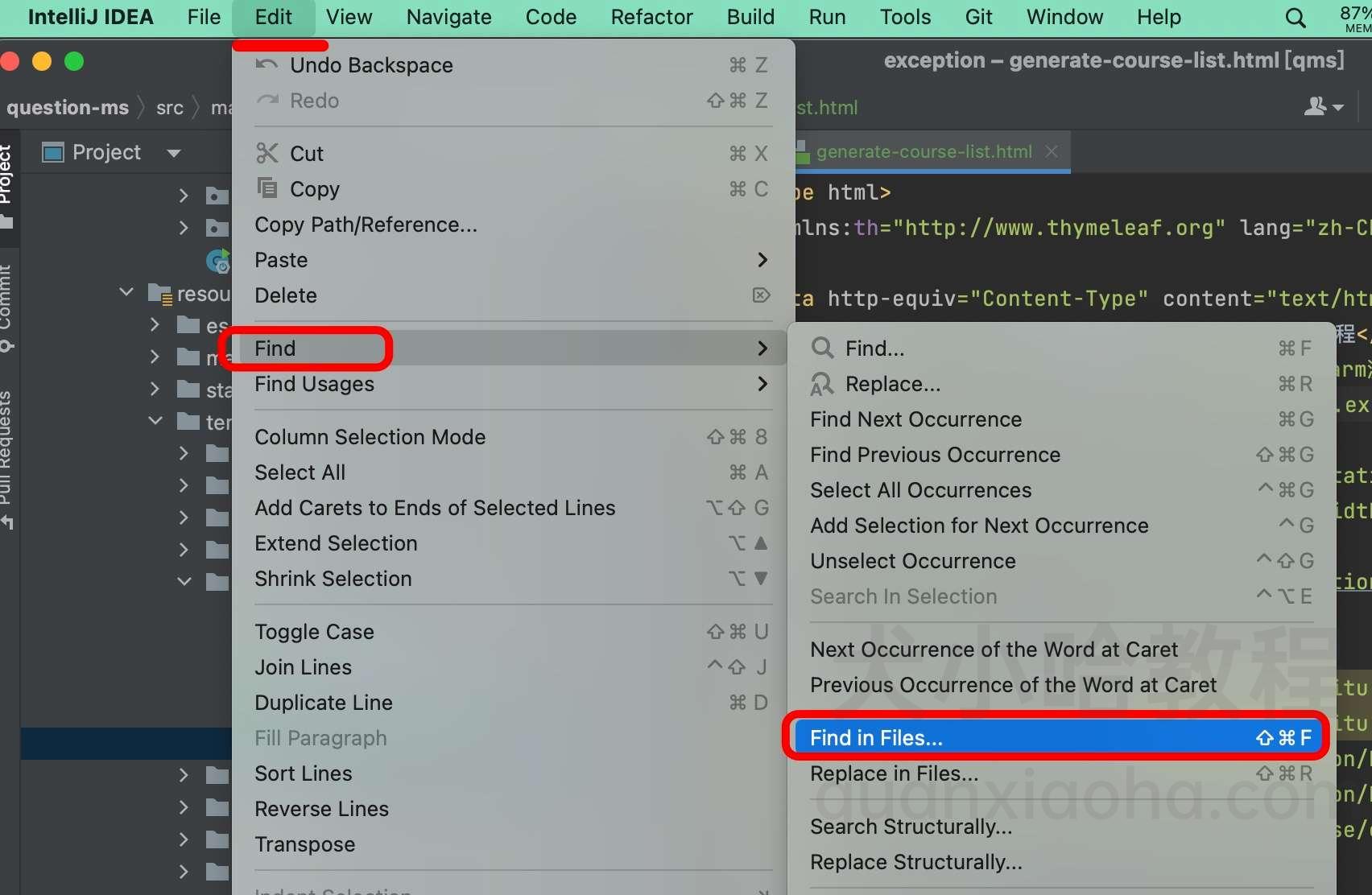This screenshot has height=895, width=1372.
Task: Open the Find submenu entry
Action: pos(511,349)
